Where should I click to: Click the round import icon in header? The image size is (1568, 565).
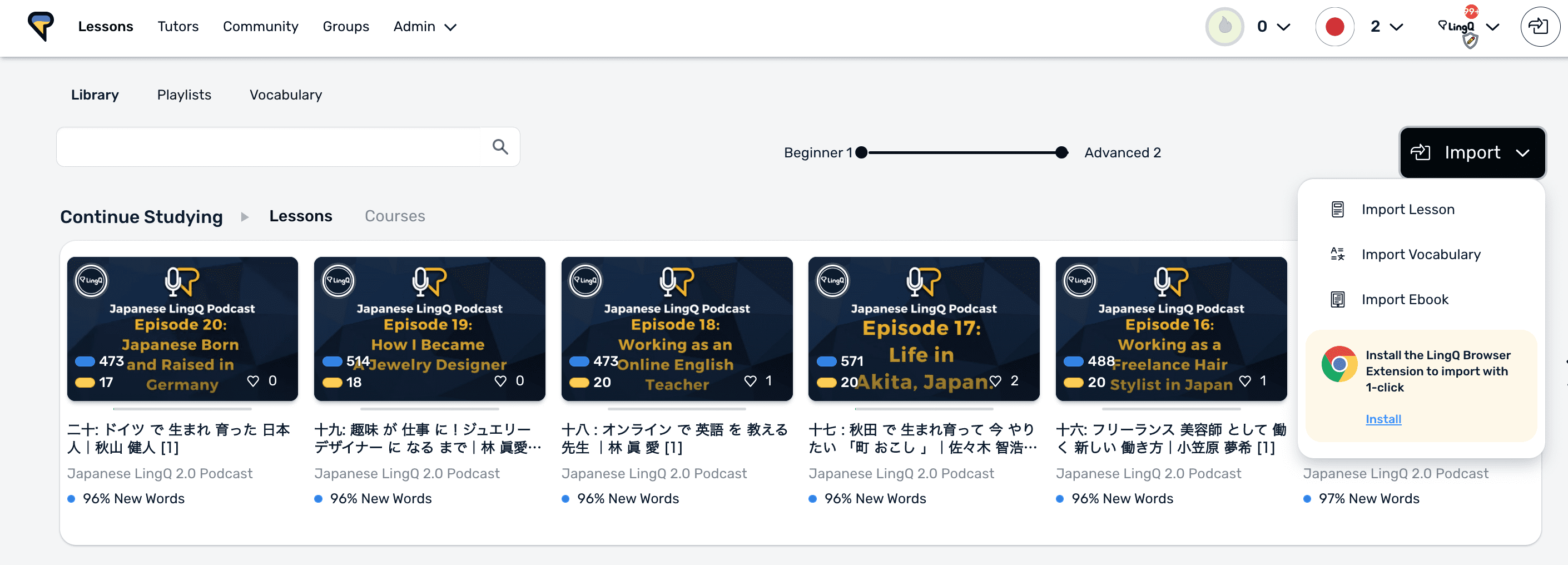click(1539, 27)
